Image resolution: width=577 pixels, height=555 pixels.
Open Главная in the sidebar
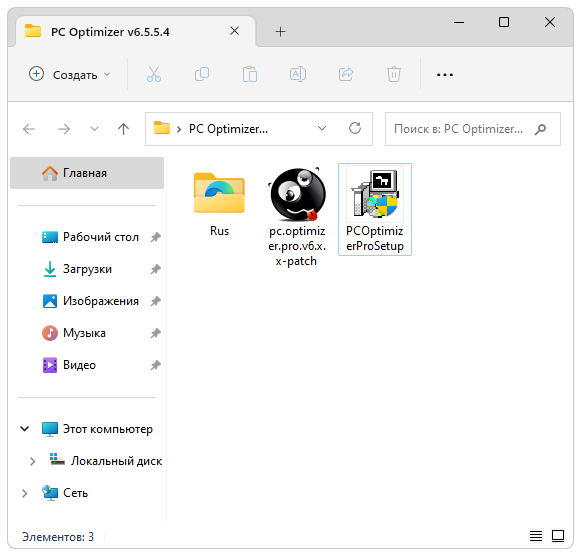[87, 173]
